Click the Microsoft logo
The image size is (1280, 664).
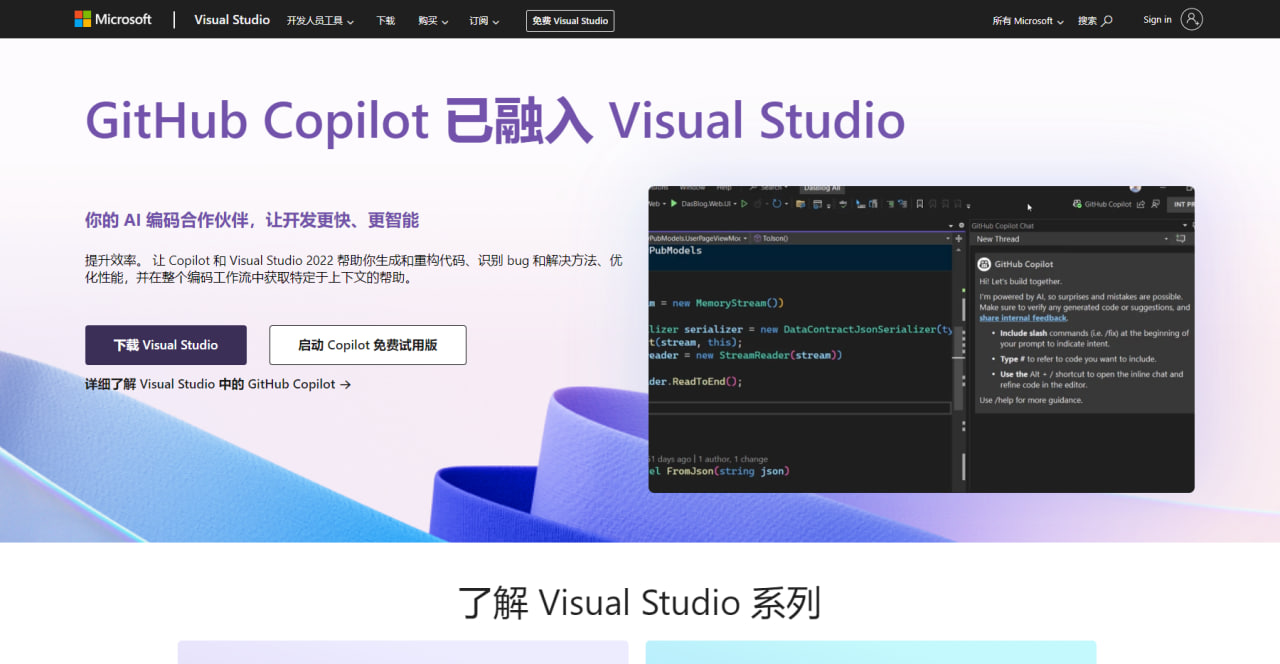pyautogui.click(x=113, y=19)
